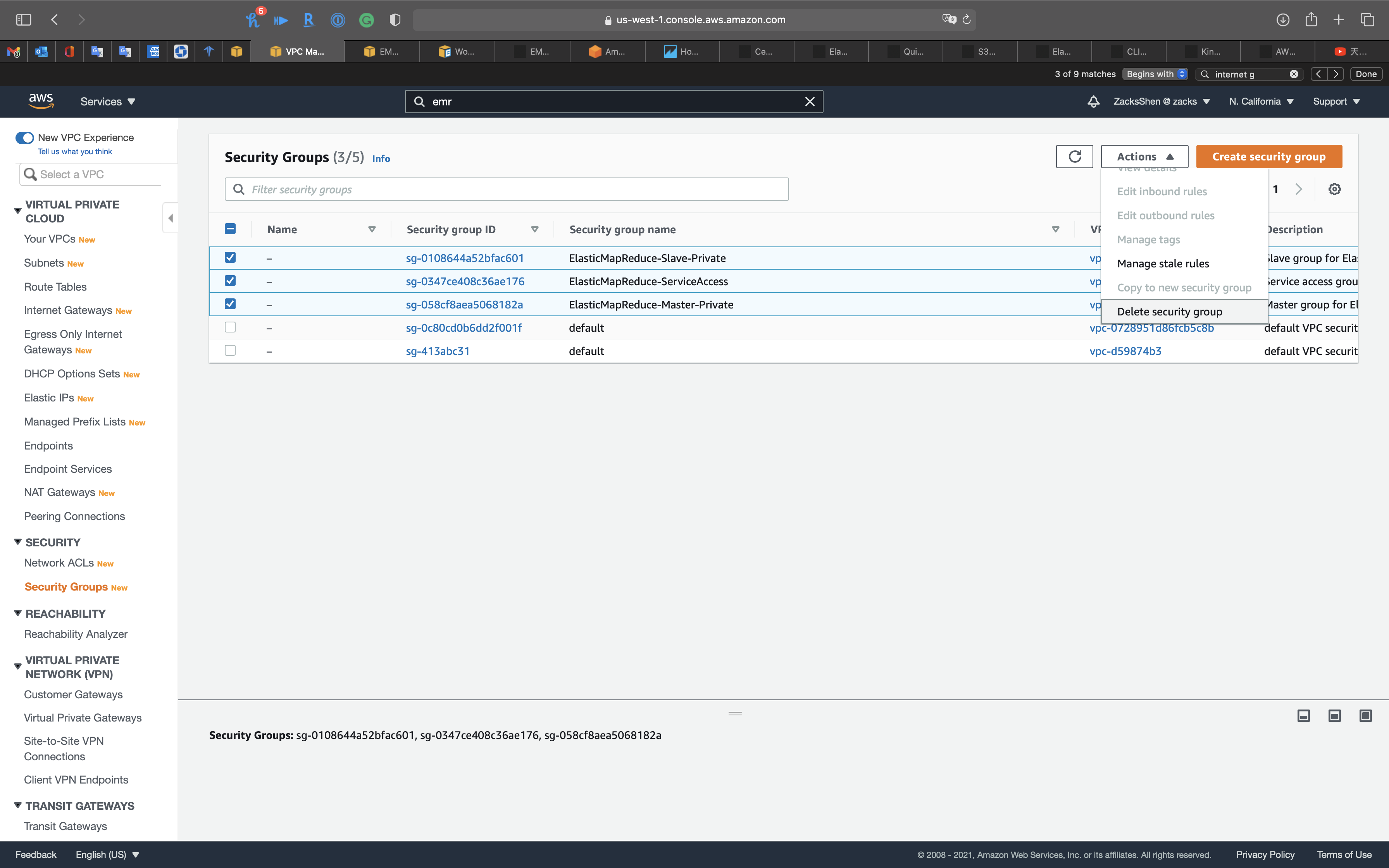Choose Delete security group from Actions menu
1389x868 pixels.
point(1169,312)
